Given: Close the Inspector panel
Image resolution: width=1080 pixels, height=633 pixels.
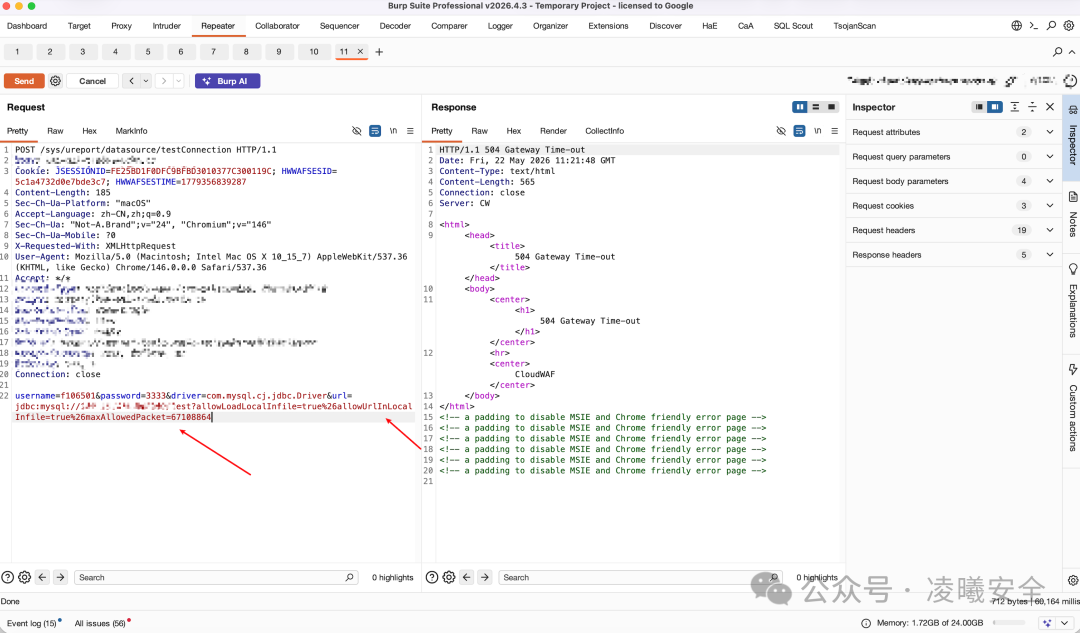Looking at the screenshot, I should click(1050, 107).
